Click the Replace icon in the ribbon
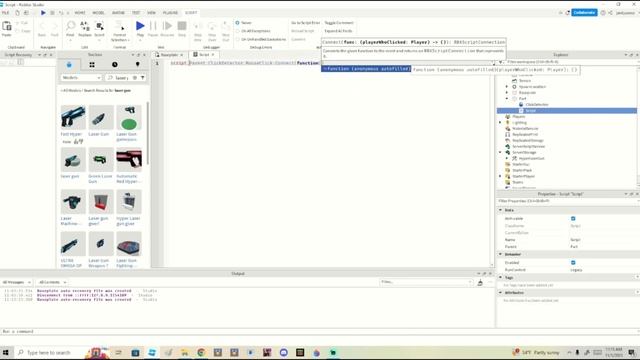The width and height of the screenshot is (640, 360). (84, 27)
